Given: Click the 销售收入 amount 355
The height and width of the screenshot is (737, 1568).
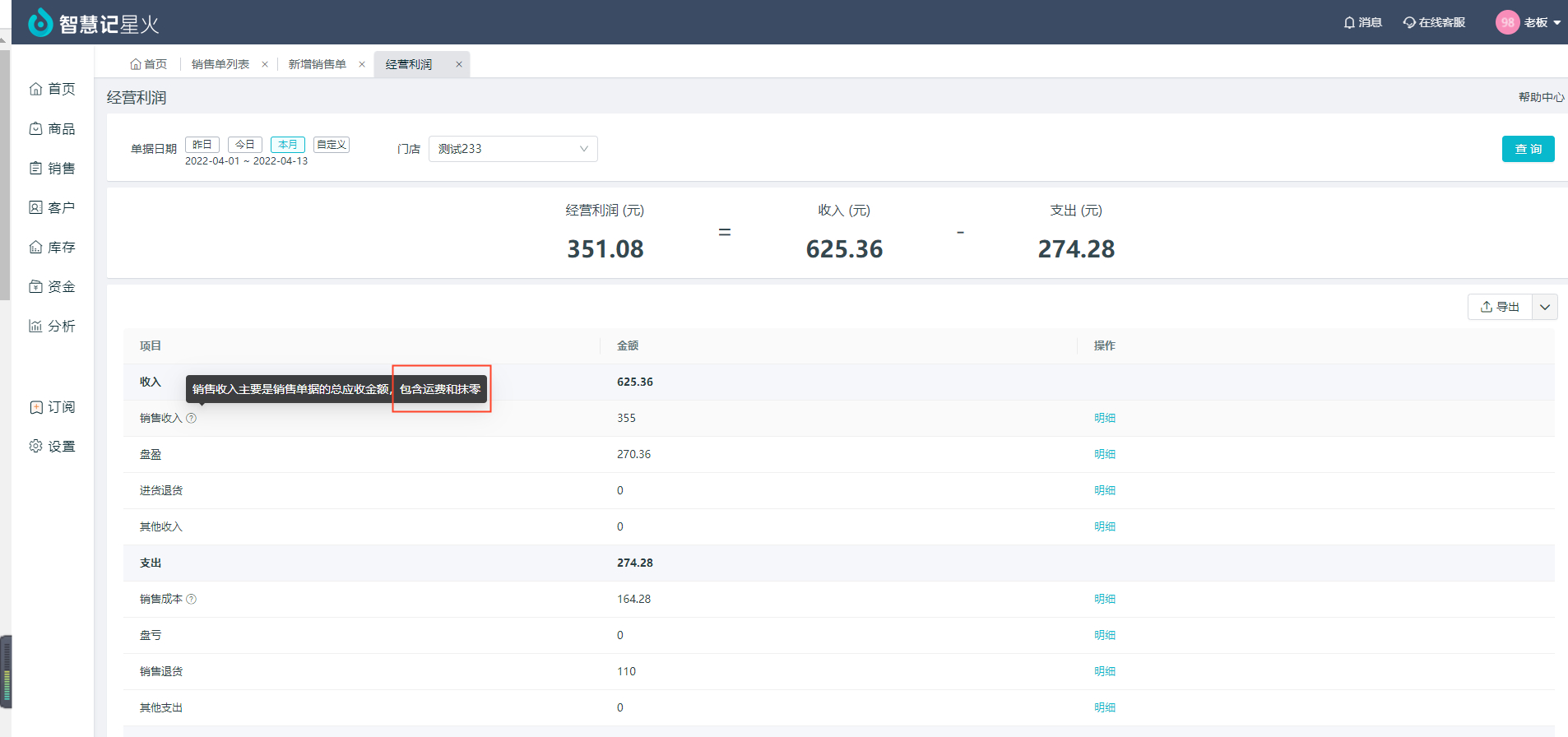Looking at the screenshot, I should point(626,418).
